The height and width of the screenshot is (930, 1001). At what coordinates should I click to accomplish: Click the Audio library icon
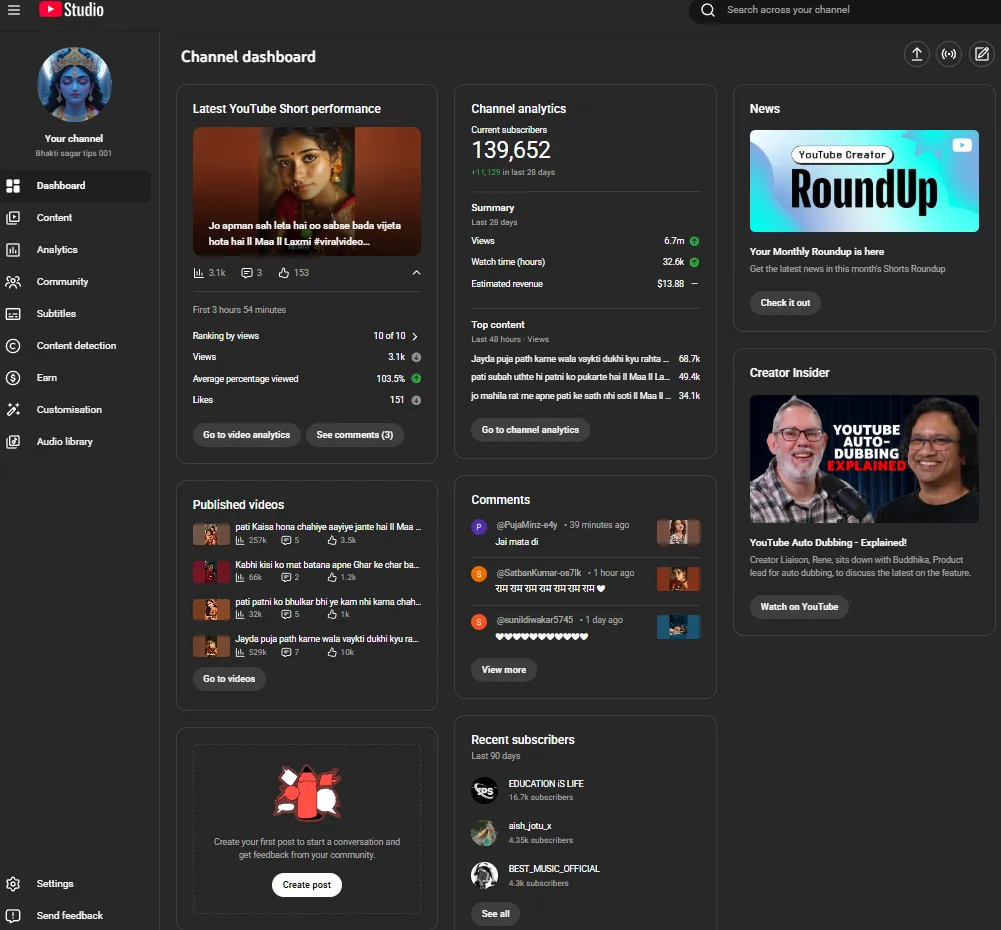click(13, 441)
